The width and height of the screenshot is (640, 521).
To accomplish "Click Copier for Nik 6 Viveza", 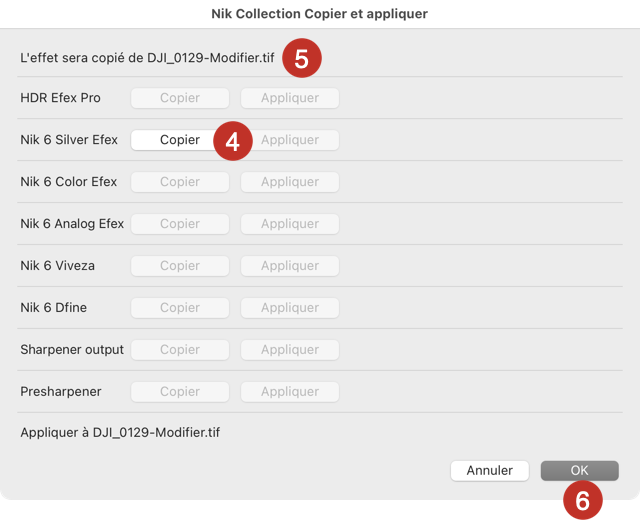I will [x=180, y=266].
